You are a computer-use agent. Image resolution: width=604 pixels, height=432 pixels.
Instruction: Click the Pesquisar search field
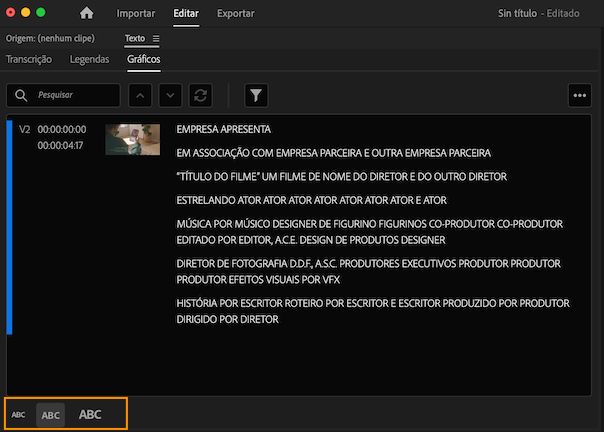(63, 95)
